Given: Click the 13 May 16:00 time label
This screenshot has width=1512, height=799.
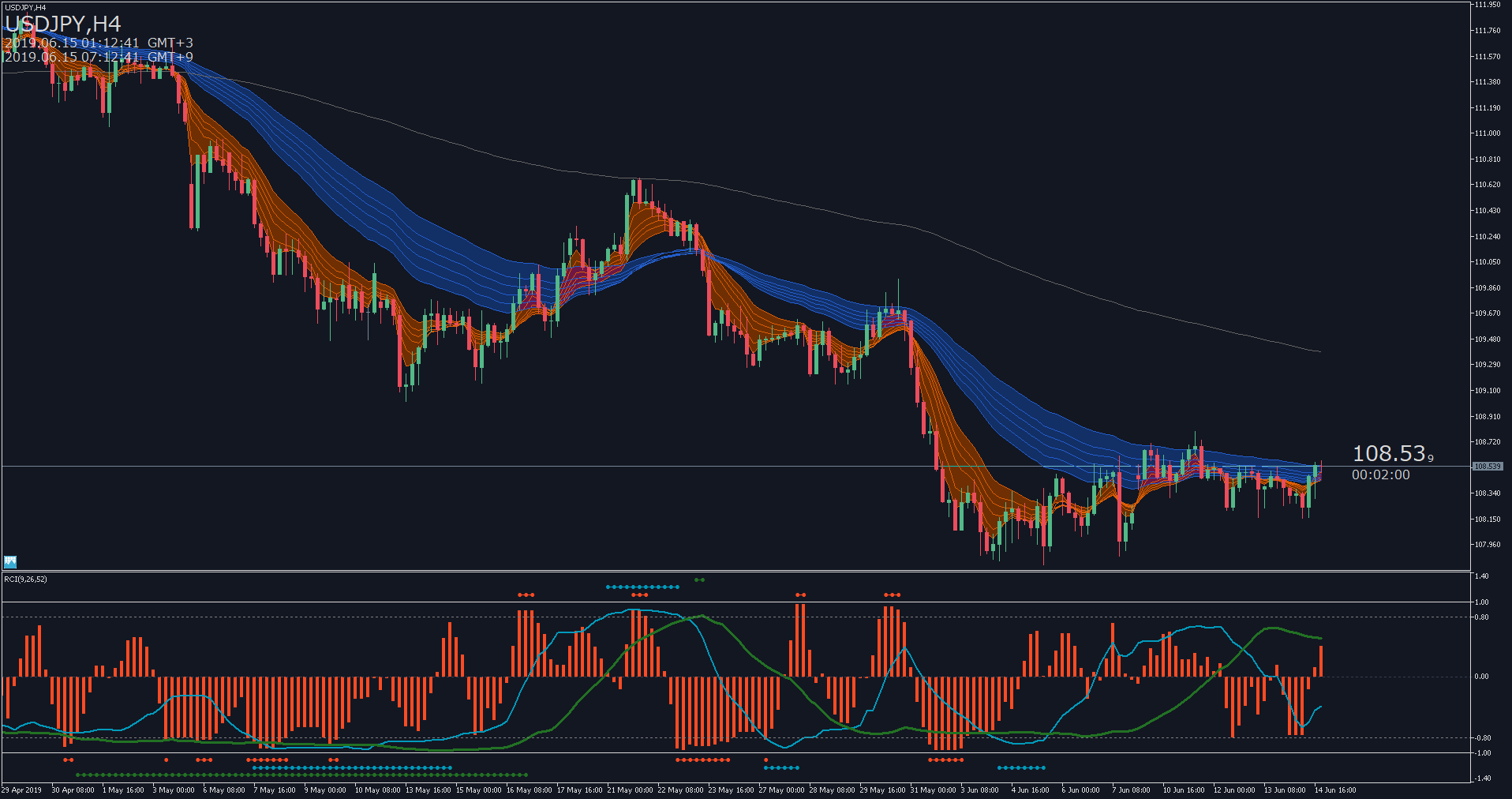Looking at the screenshot, I should pyautogui.click(x=429, y=790).
